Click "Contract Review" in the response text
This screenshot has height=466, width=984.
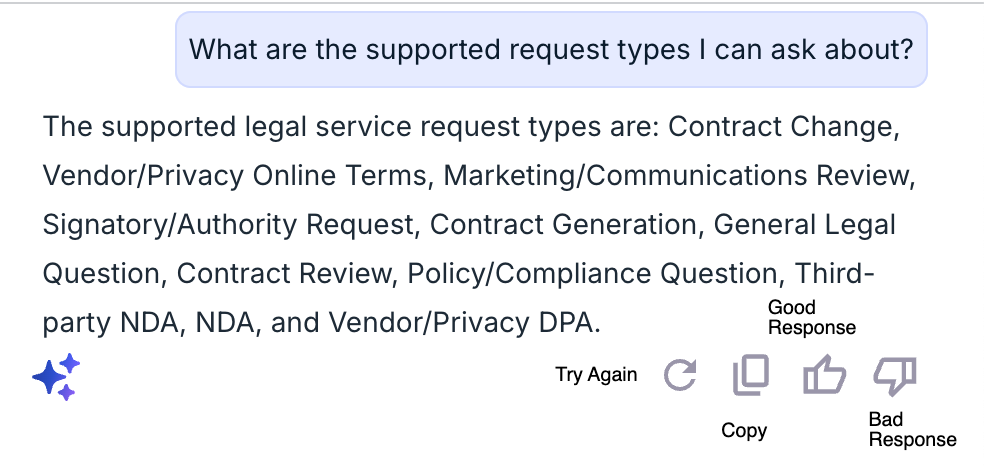point(282,273)
